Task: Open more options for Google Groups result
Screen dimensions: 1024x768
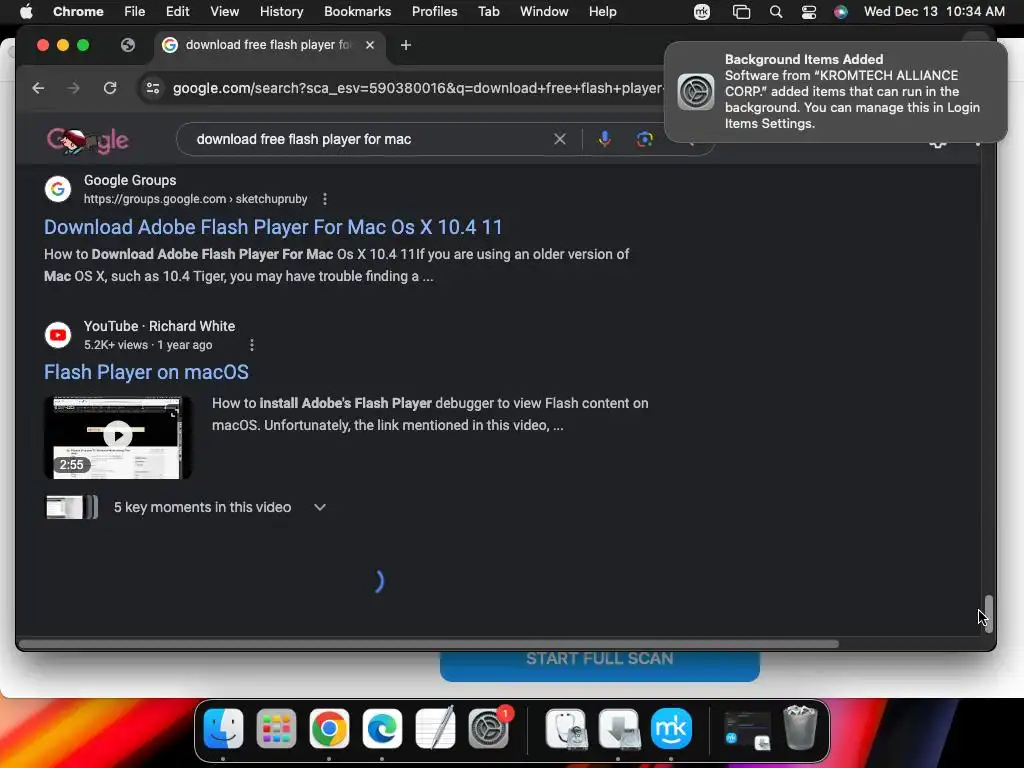Action: 325,199
